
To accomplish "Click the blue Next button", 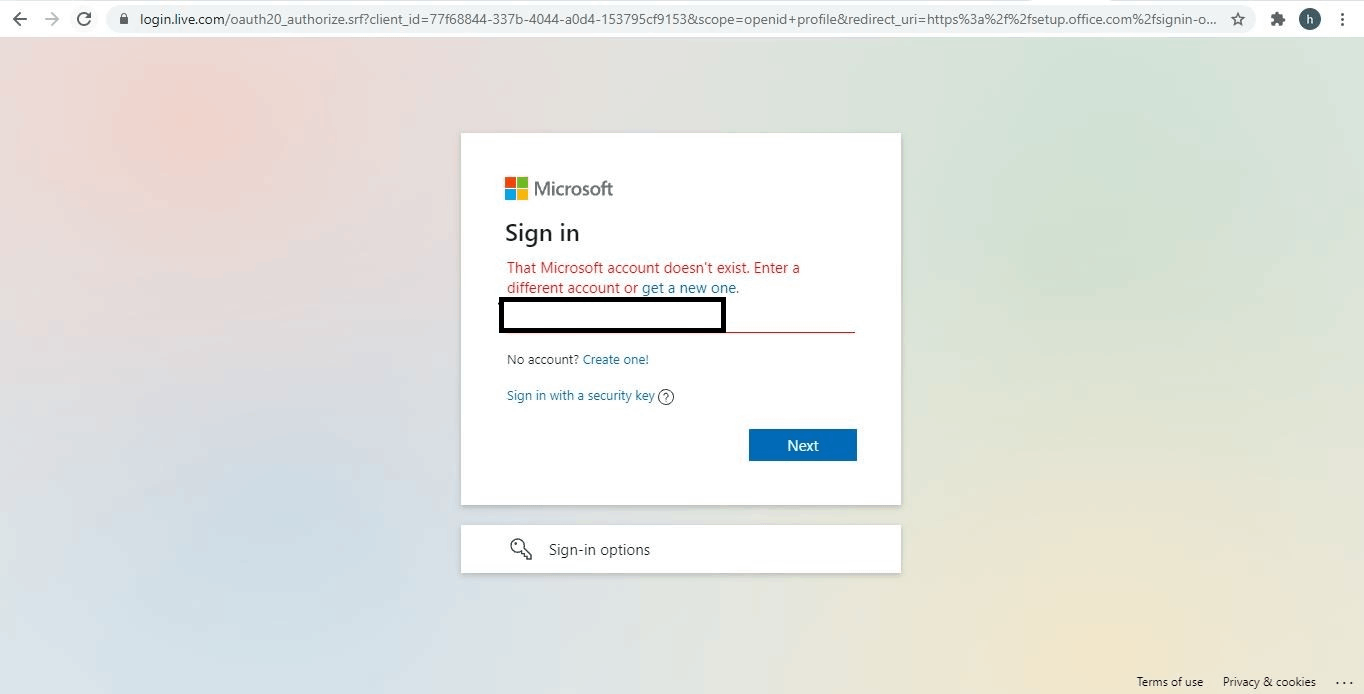I will tap(803, 445).
